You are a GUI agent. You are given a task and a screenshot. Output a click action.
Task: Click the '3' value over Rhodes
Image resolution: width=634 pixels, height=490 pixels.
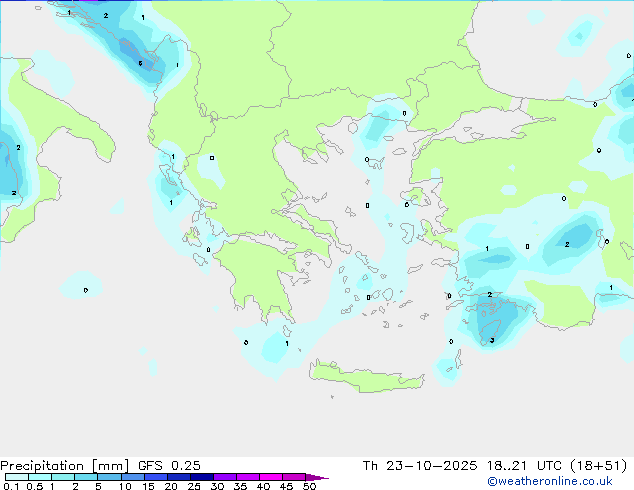(x=492, y=340)
